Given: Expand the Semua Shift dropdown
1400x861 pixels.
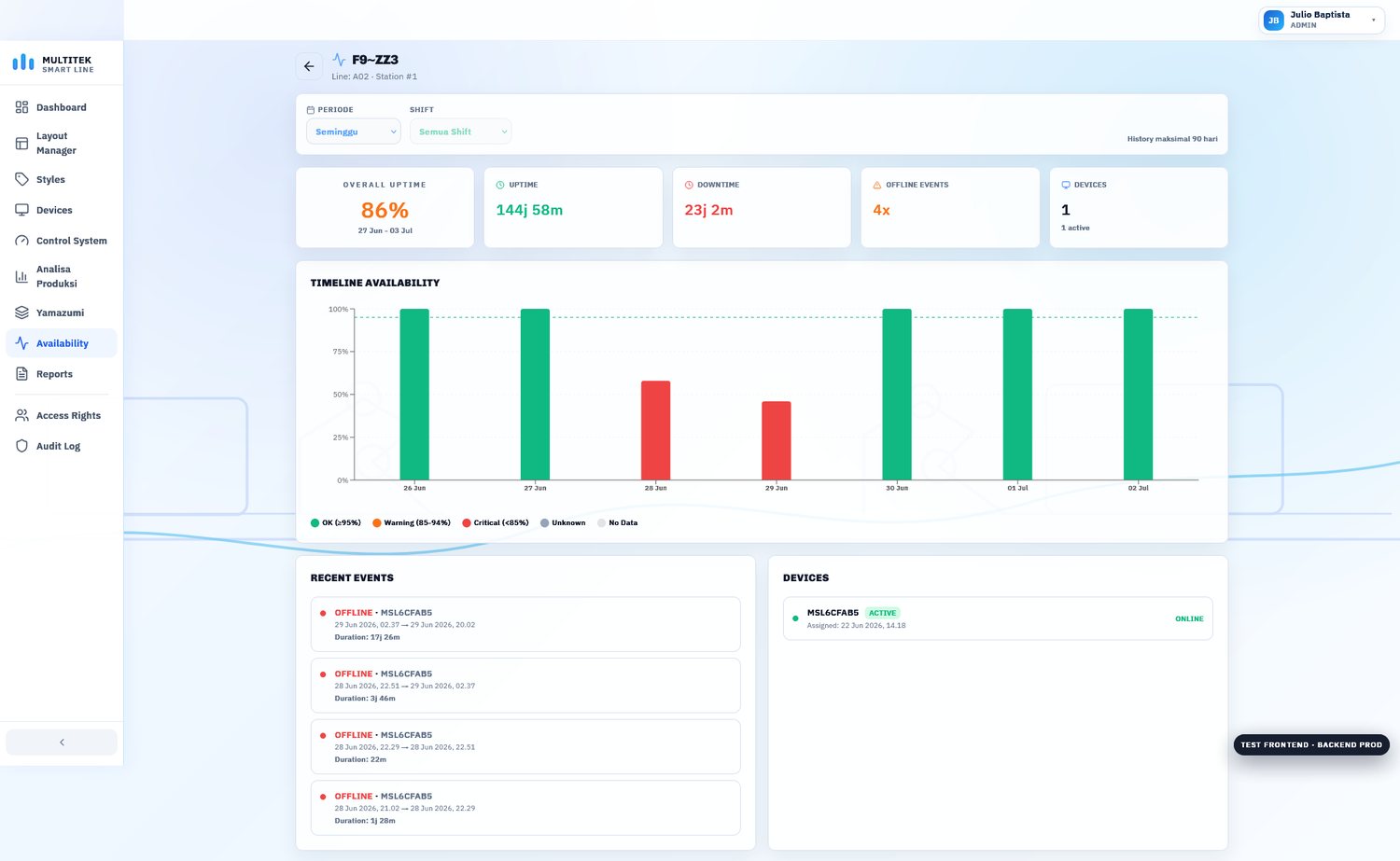Looking at the screenshot, I should coord(461,132).
